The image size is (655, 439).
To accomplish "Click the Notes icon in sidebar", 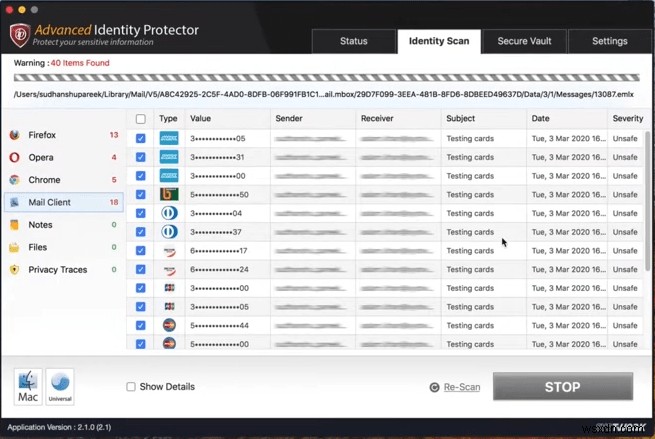I will click(x=15, y=225).
